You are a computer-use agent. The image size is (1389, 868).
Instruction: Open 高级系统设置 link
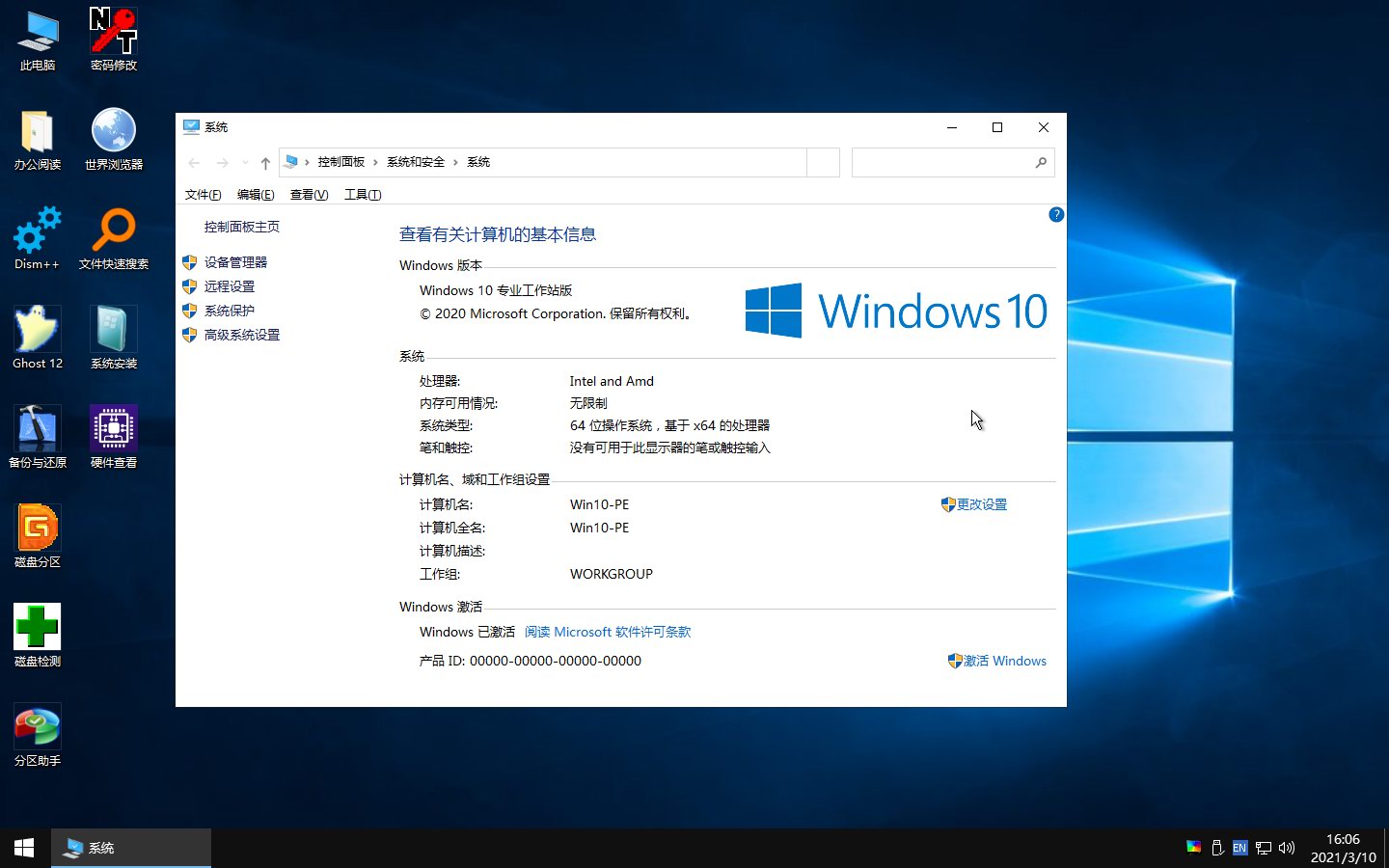(242, 335)
